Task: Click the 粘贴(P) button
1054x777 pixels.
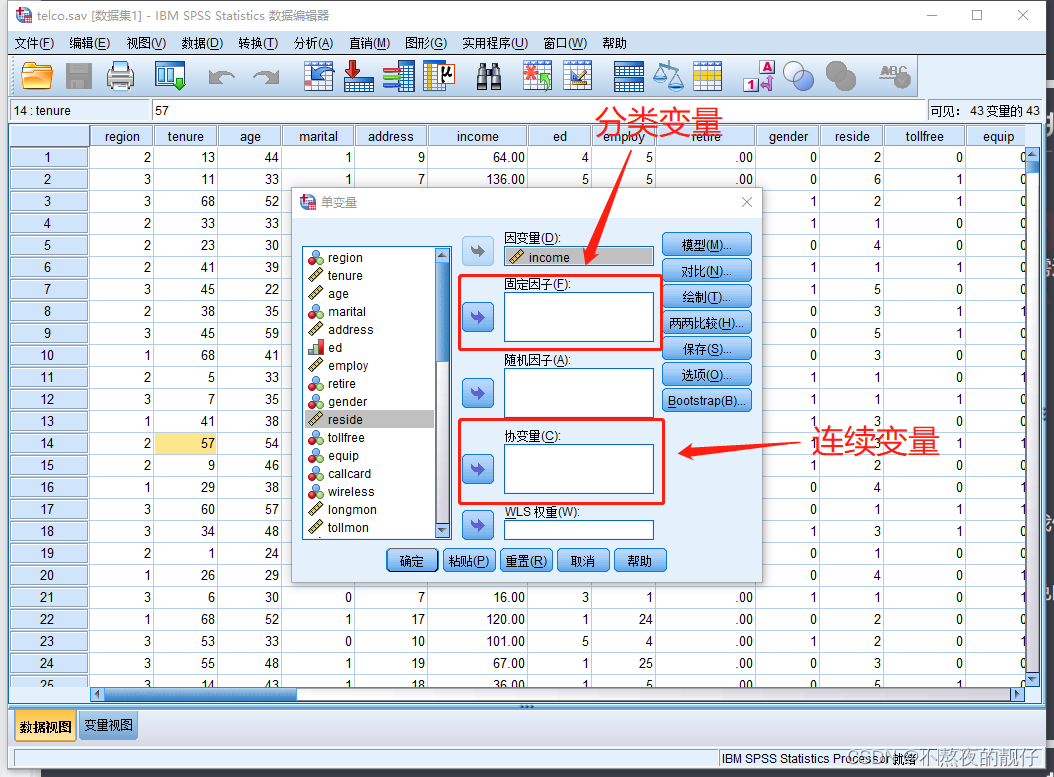Action: pos(469,561)
